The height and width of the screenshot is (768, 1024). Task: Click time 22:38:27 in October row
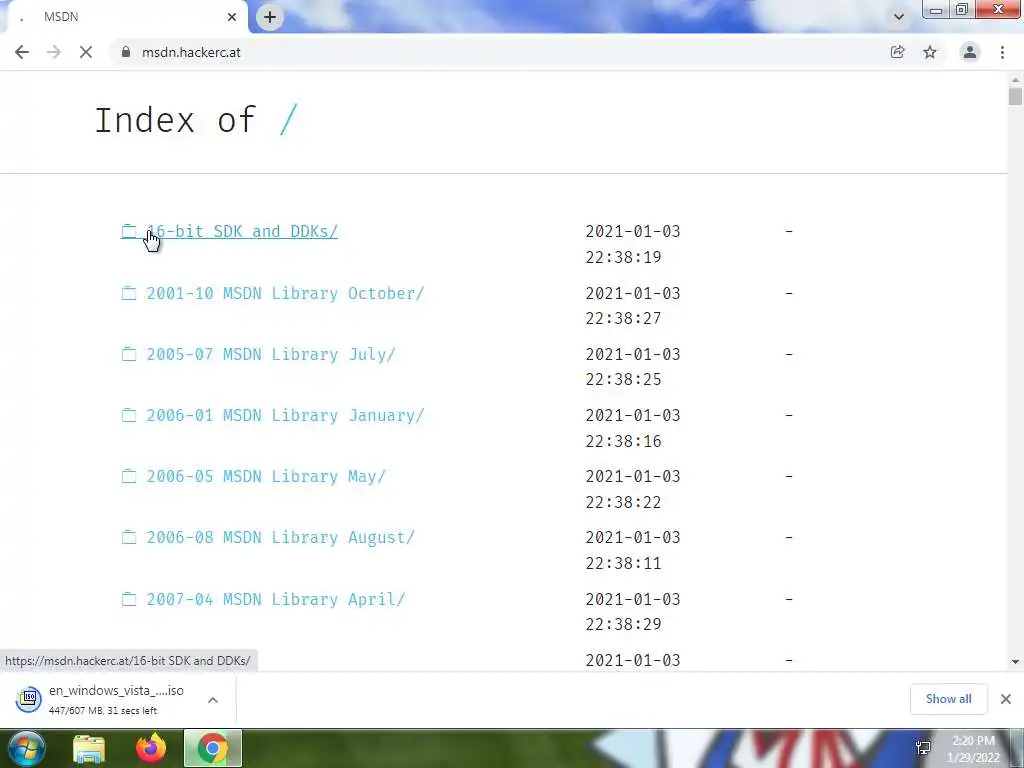coord(624,318)
